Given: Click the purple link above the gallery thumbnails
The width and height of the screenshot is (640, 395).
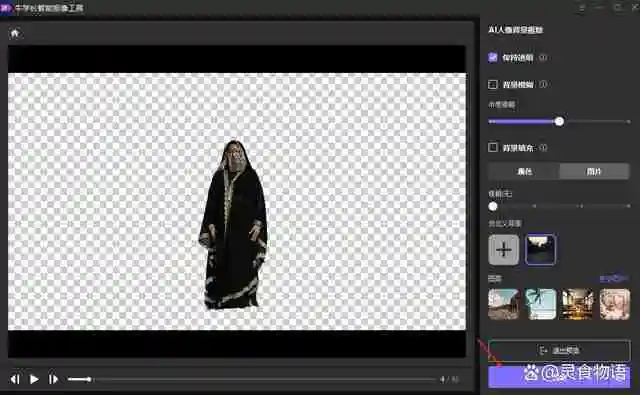Looking at the screenshot, I should click(613, 279).
